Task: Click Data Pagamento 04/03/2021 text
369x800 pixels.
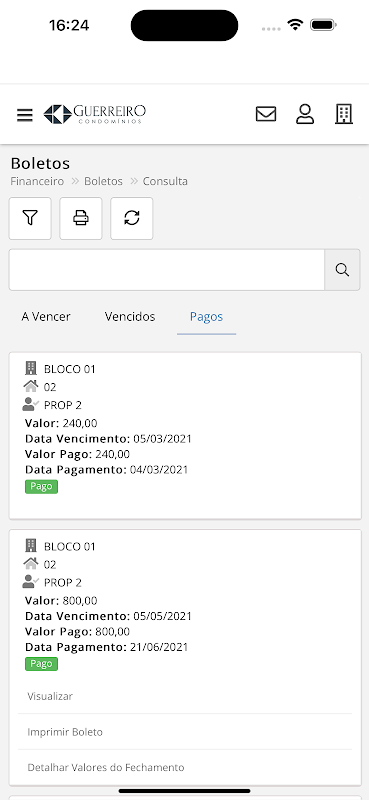Action: 106,470
